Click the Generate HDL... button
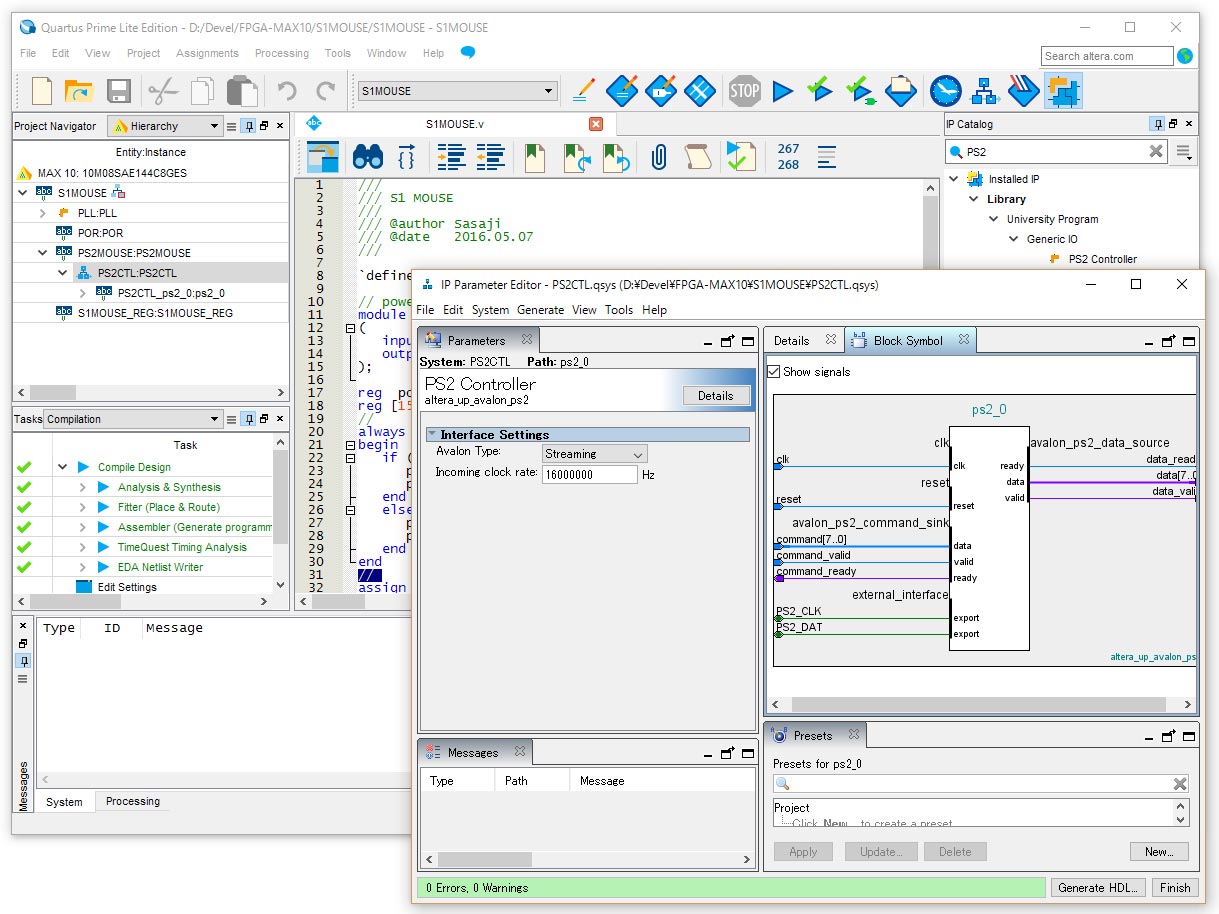Viewport: 1219px width, 914px height. click(1096, 887)
